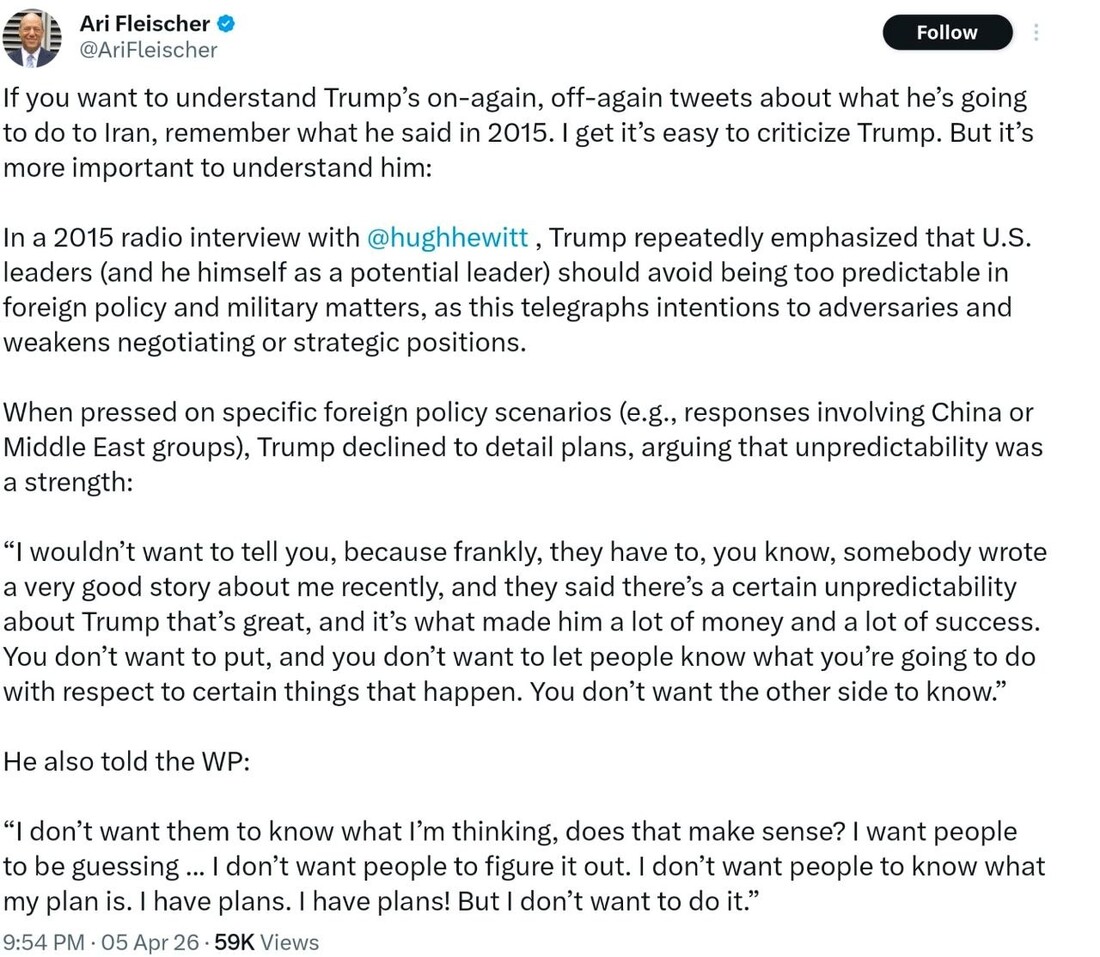This screenshot has height=957, width=1100.
Task: Click the blue verified badge
Action: (x=227, y=23)
